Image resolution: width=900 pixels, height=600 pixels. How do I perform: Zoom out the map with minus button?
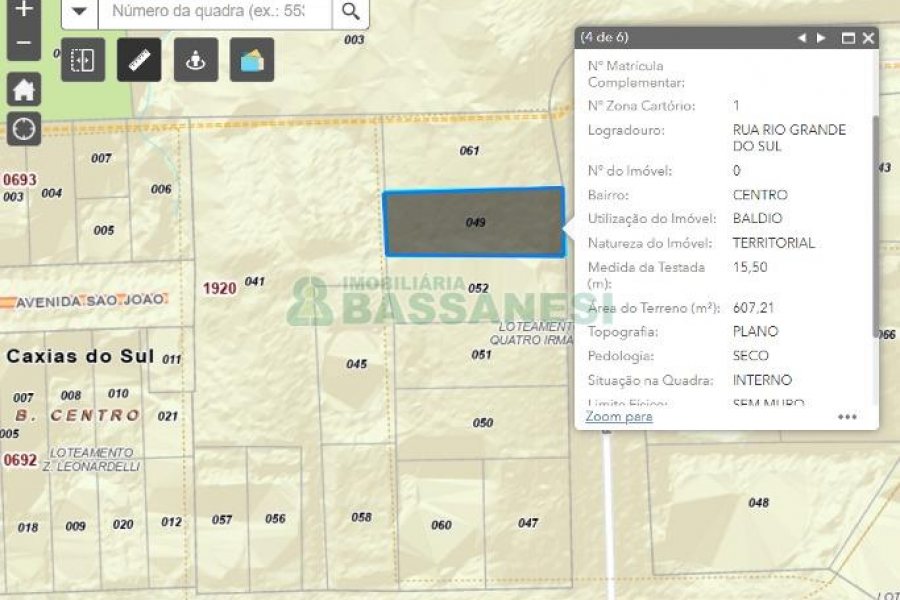(24, 44)
